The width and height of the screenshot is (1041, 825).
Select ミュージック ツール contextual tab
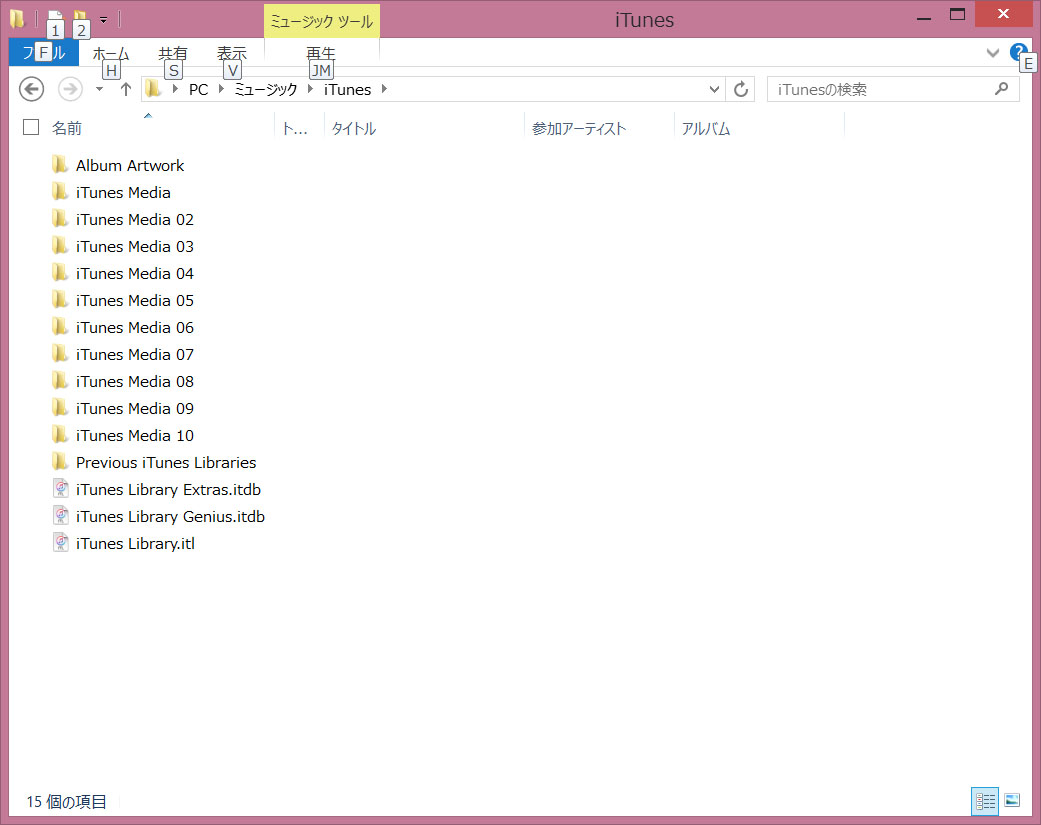322,21
